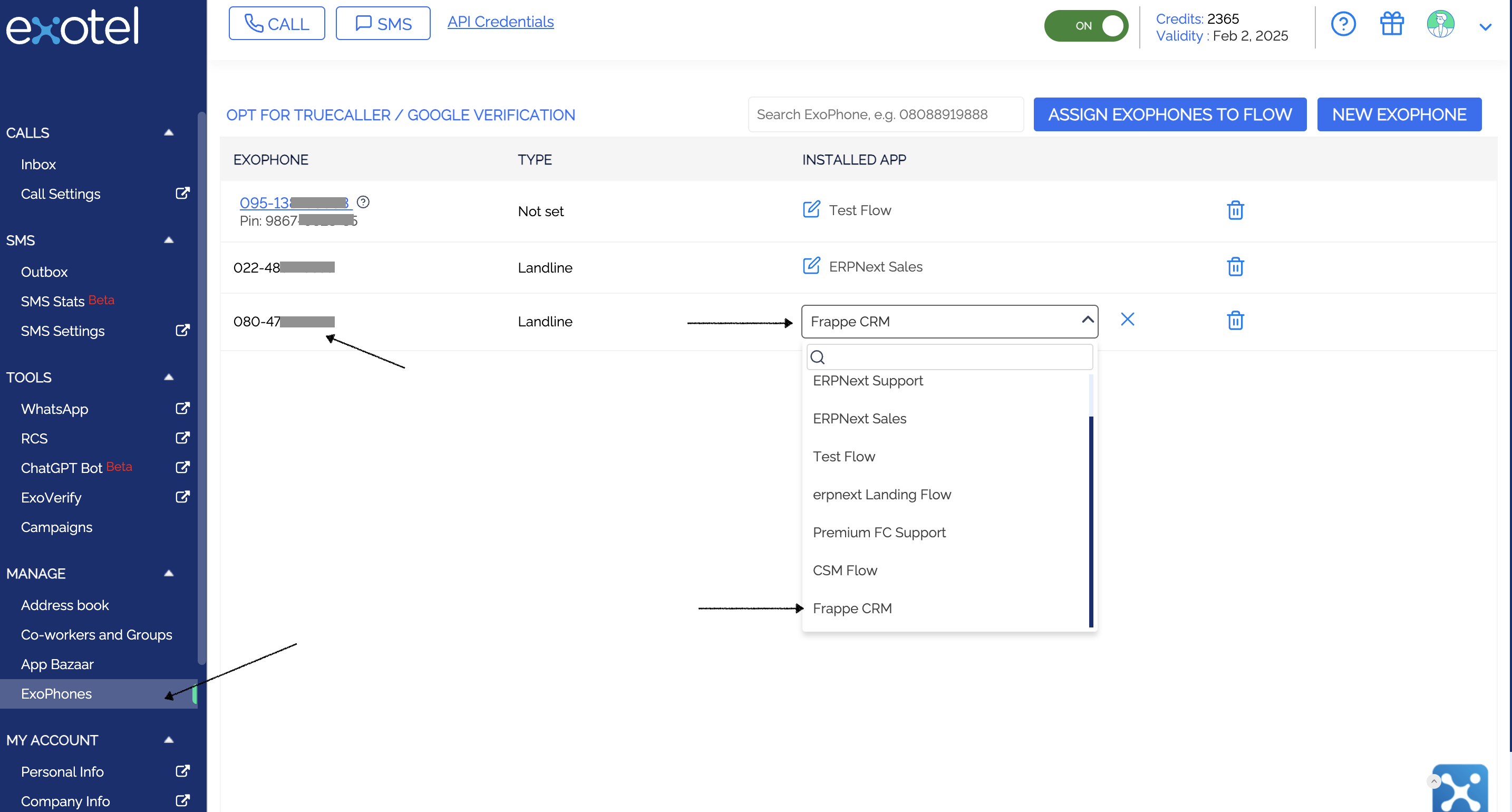Click trash icon for ERPNext Sales row
Viewport: 1512px width, 812px height.
1235,267
